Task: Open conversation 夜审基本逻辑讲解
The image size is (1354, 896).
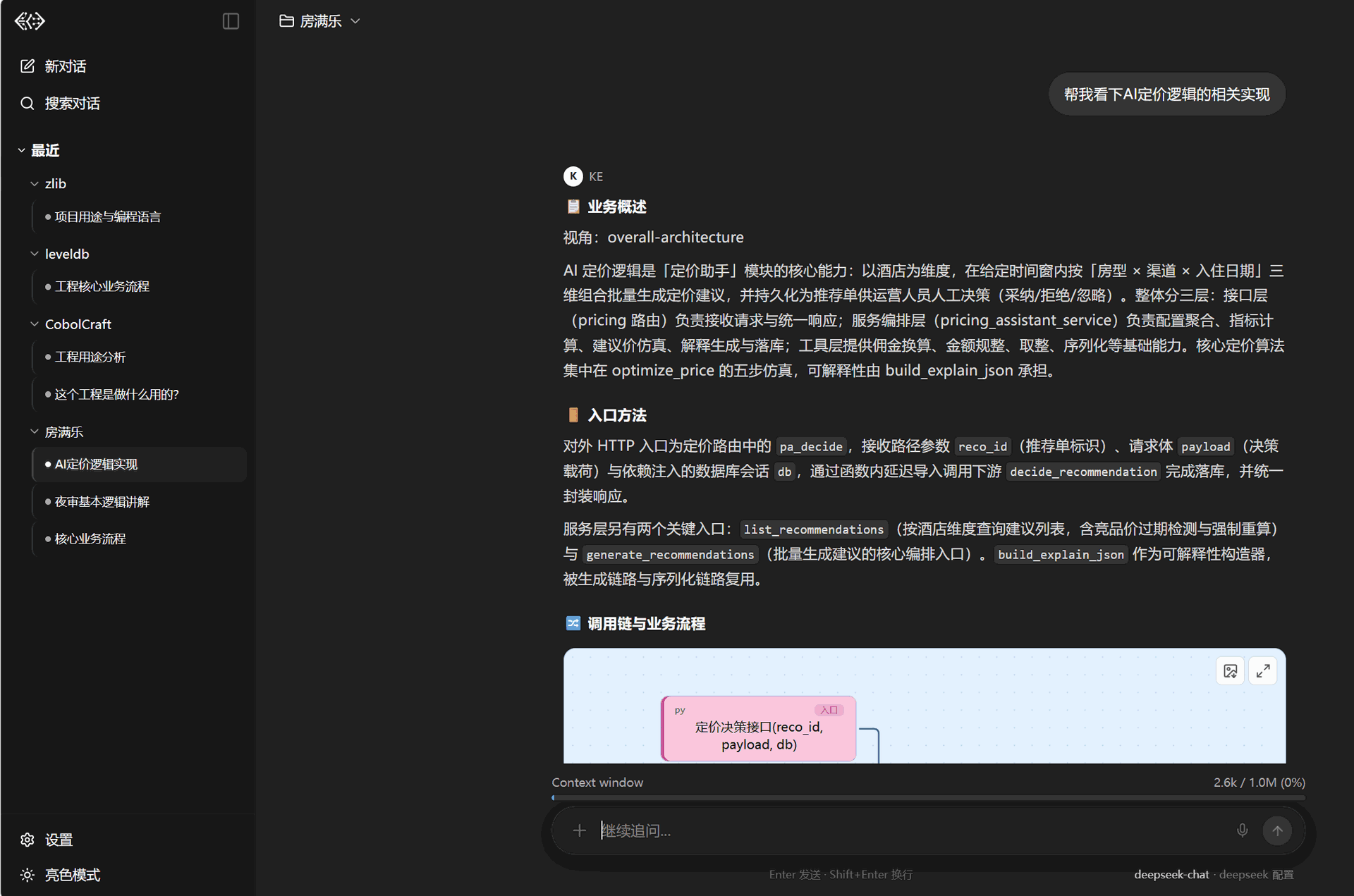Action: coord(140,501)
